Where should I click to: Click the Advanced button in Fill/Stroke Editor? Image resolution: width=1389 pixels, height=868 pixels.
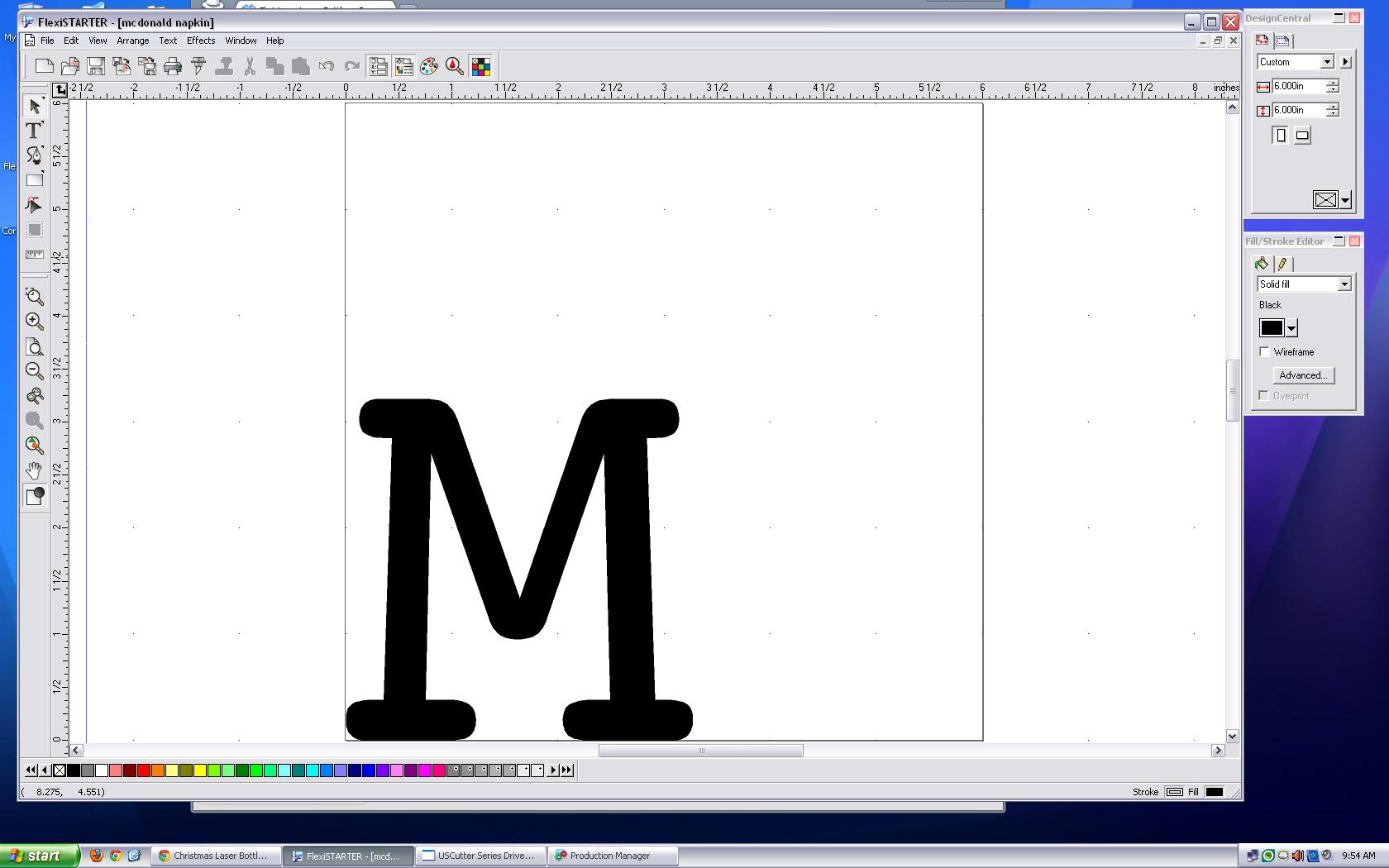tap(1304, 374)
